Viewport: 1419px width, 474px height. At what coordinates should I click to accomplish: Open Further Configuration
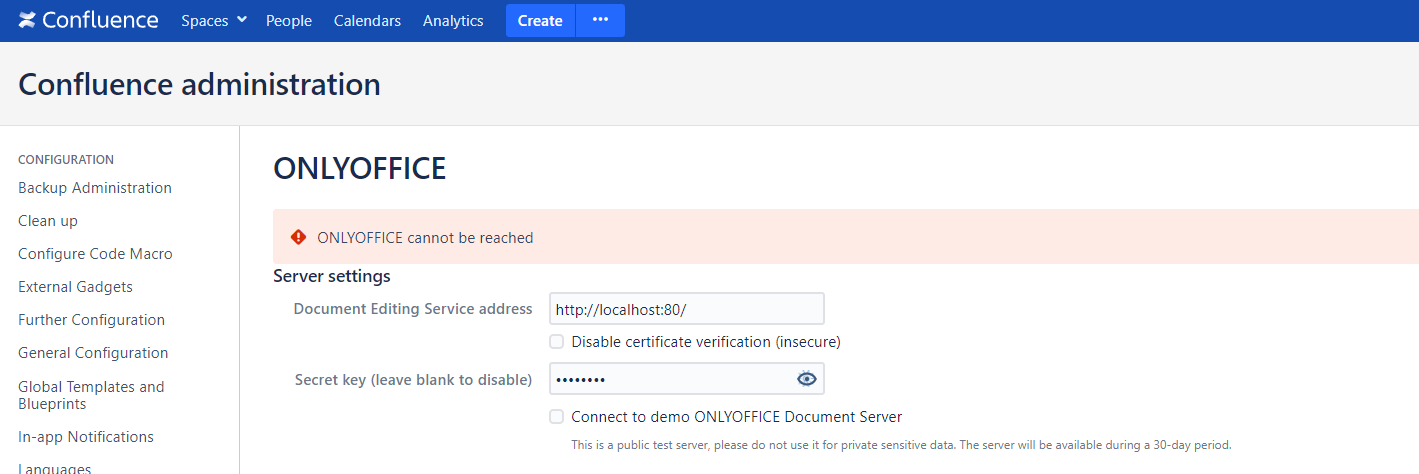tap(91, 320)
